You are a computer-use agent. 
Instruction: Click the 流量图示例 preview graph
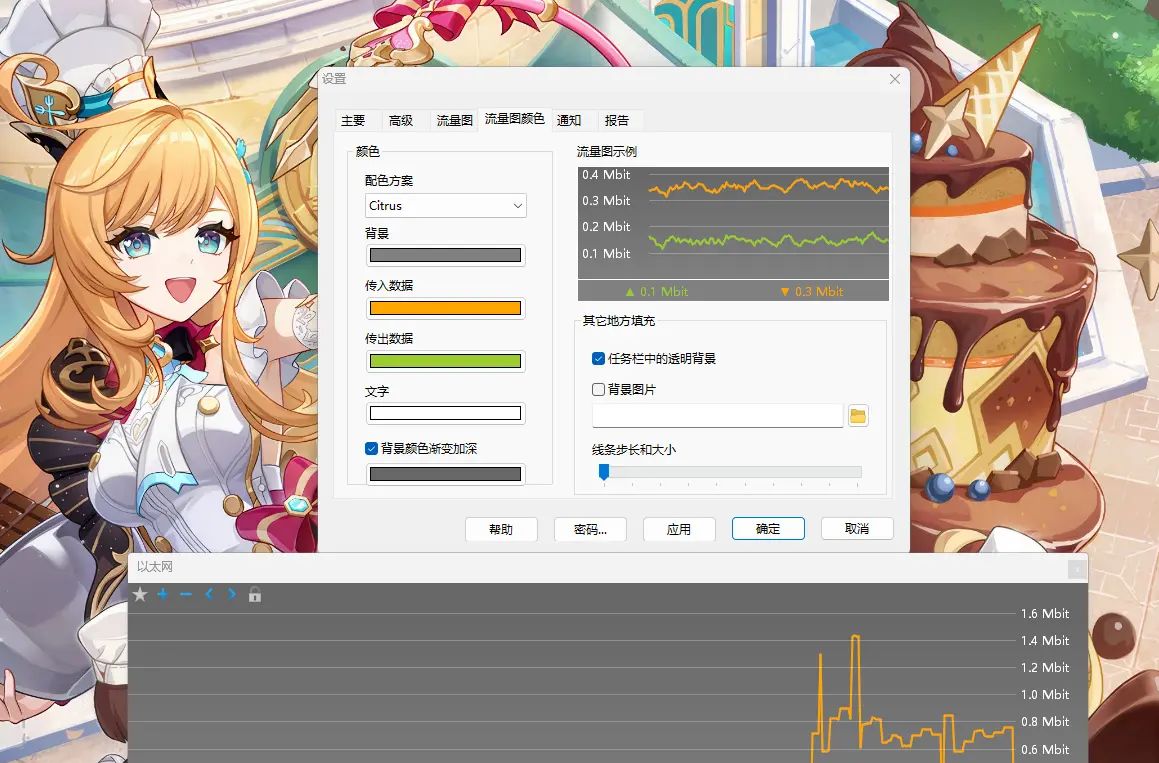coord(733,234)
